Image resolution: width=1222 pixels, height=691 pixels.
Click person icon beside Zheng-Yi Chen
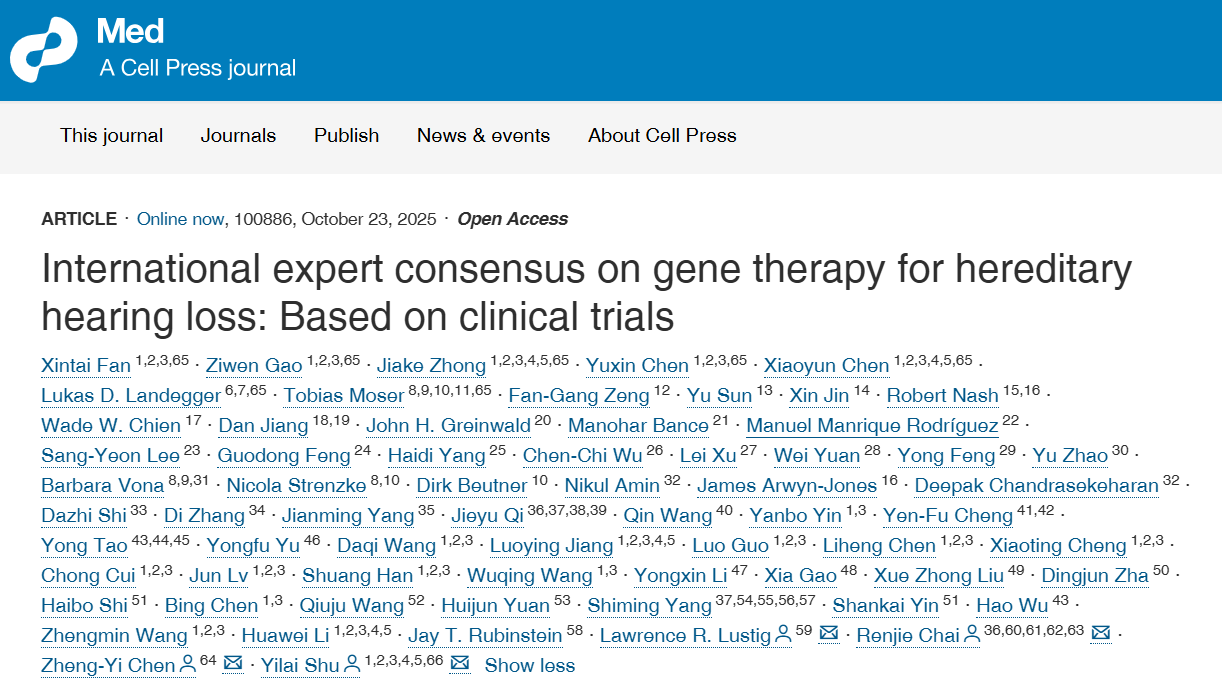coord(187,664)
